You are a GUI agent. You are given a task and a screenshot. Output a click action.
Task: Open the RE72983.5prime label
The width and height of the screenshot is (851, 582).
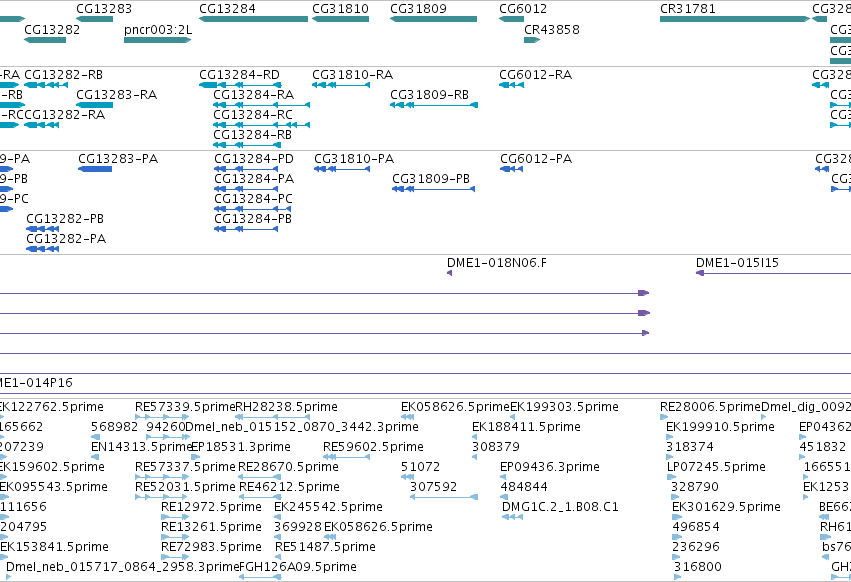211,547
